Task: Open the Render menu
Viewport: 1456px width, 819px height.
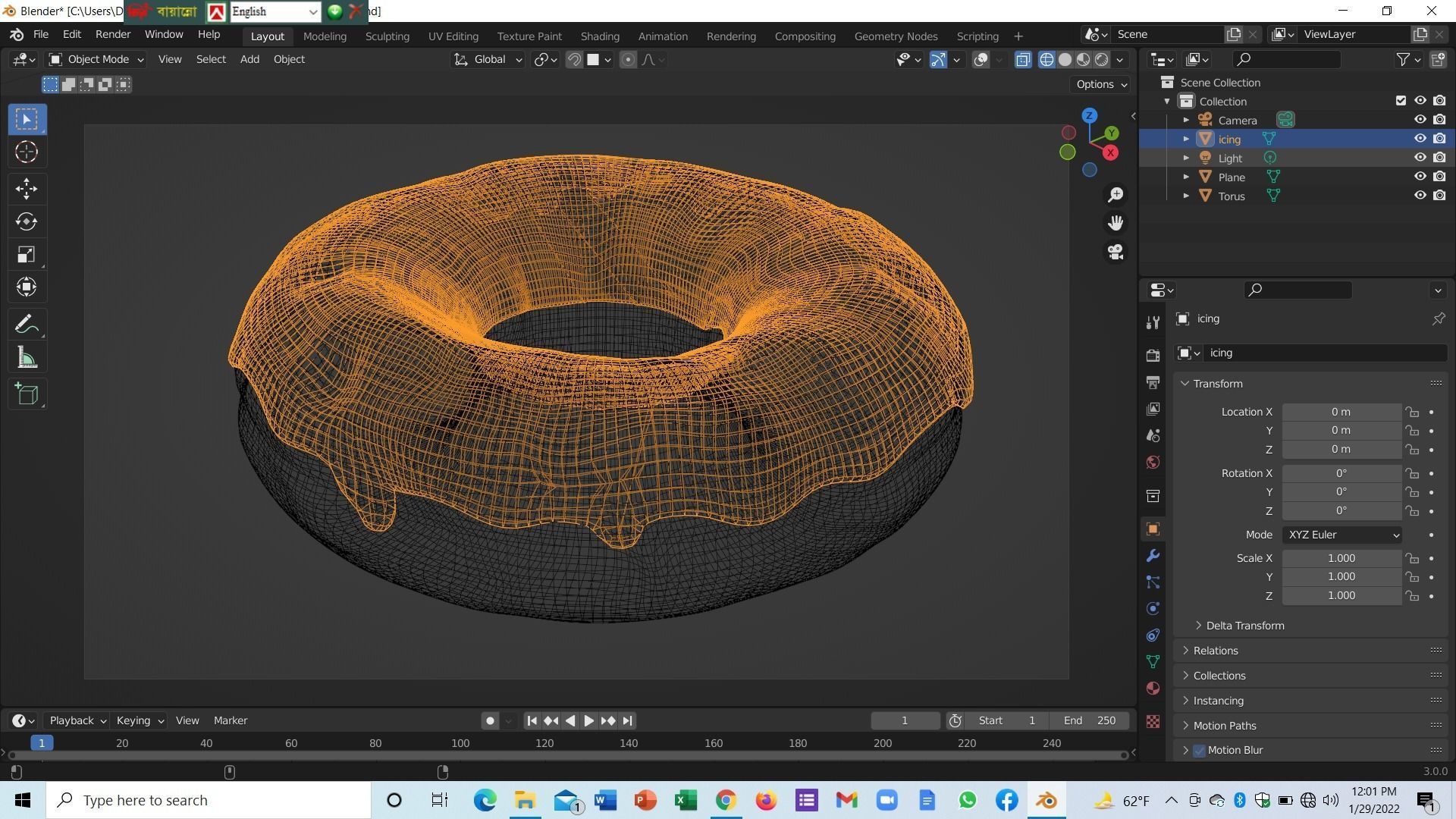Action: tap(113, 34)
